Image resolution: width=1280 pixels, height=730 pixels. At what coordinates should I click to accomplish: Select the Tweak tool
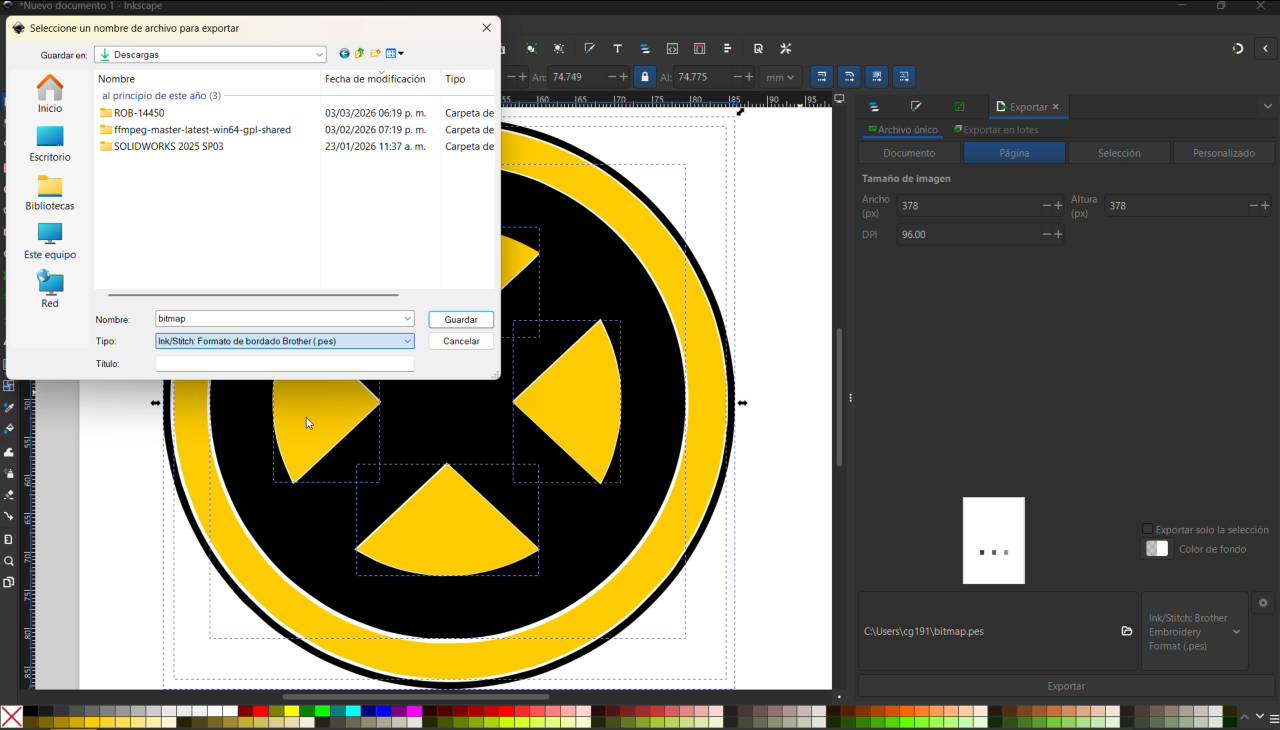9,452
